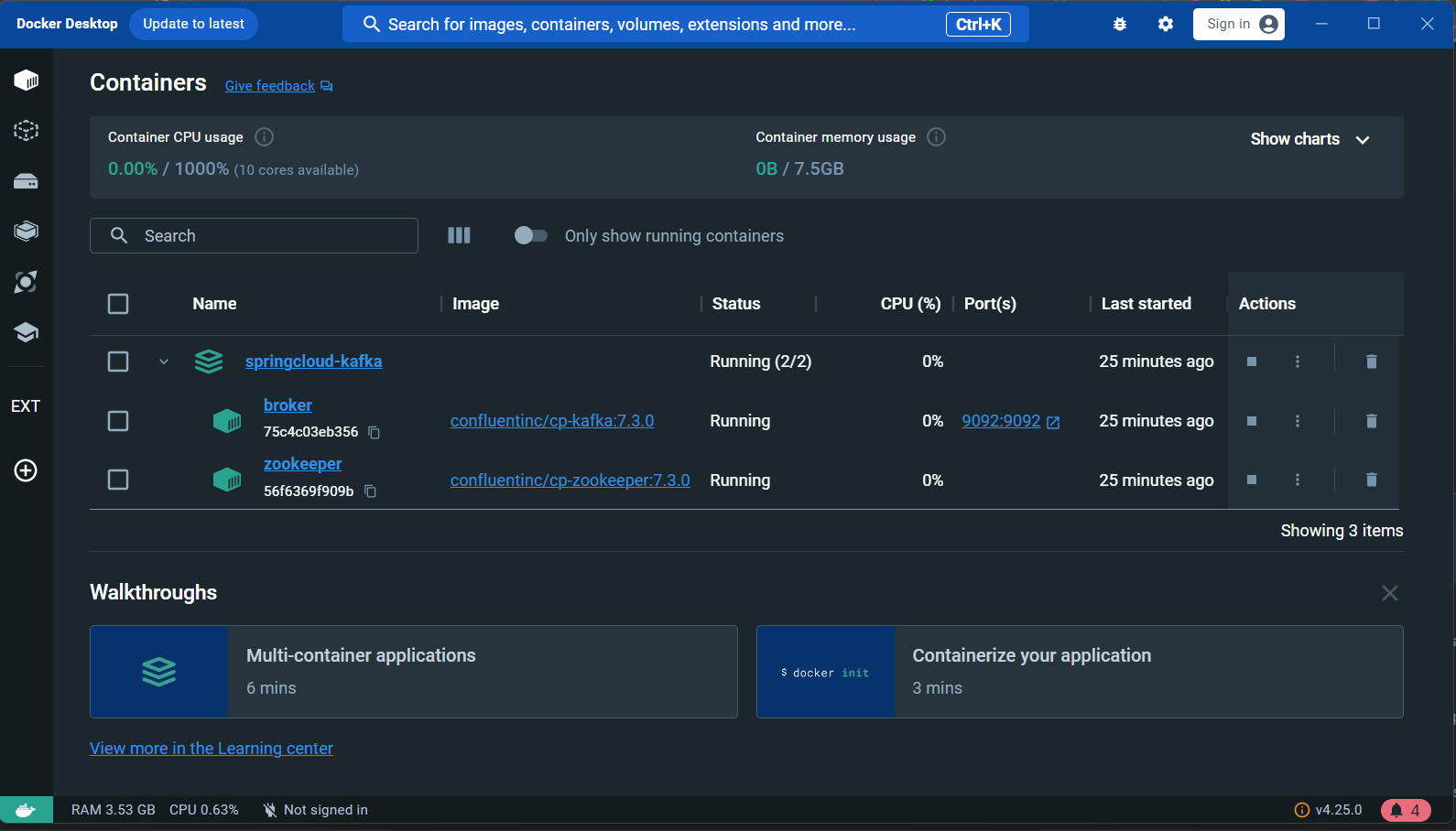This screenshot has height=831, width=1456.
Task: Open the Multi-container applications walkthrough card
Action: 414,672
